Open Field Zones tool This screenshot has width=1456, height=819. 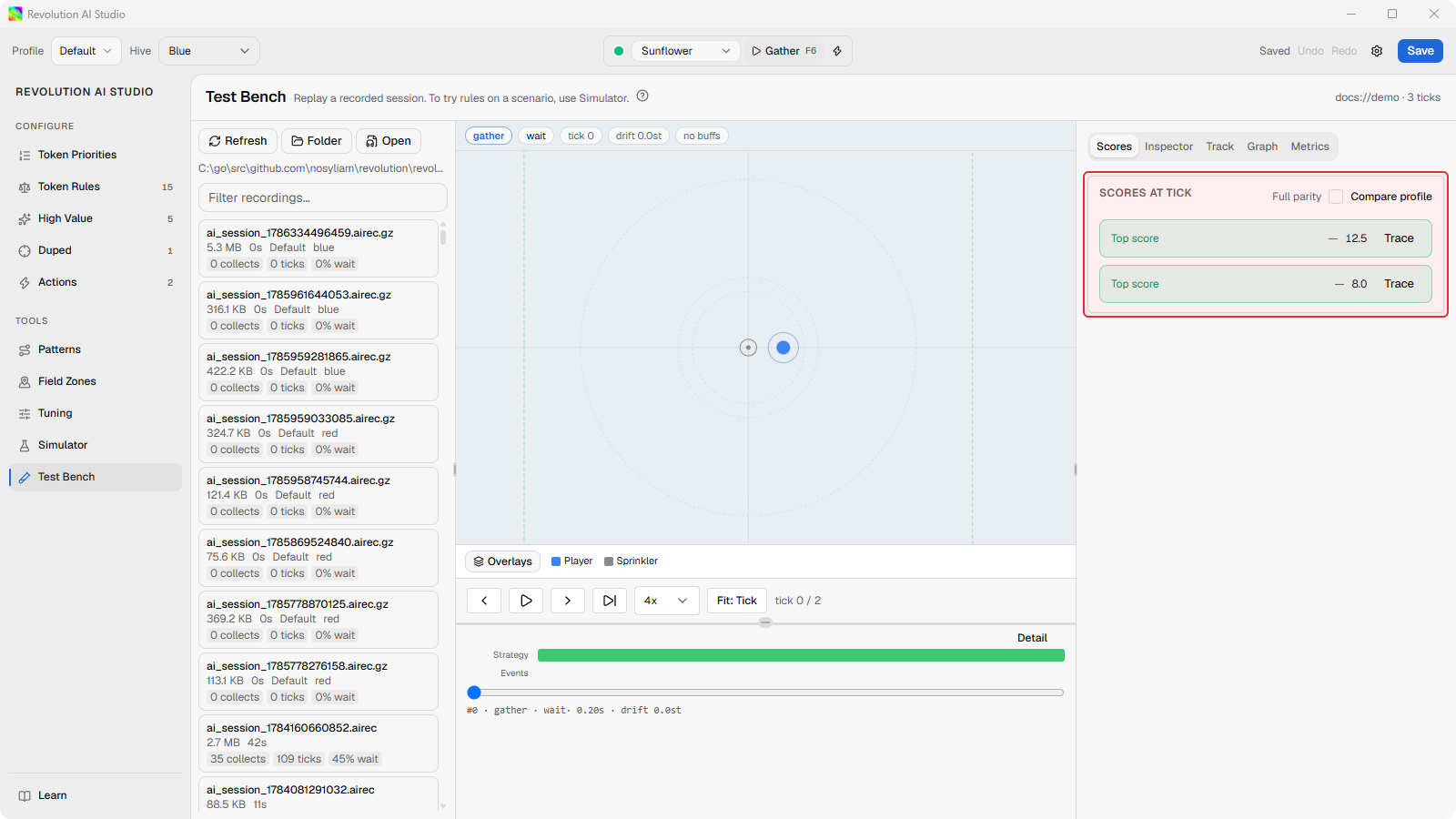(x=96, y=381)
